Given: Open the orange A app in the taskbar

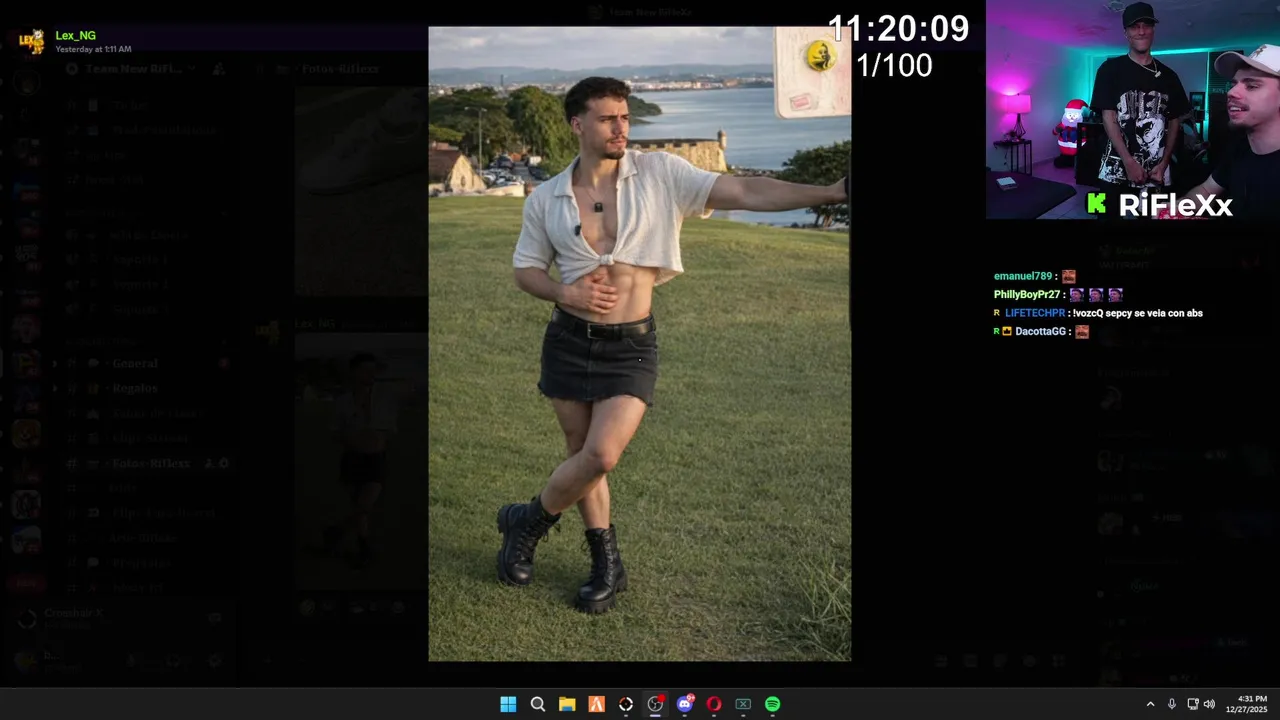Looking at the screenshot, I should [596, 704].
